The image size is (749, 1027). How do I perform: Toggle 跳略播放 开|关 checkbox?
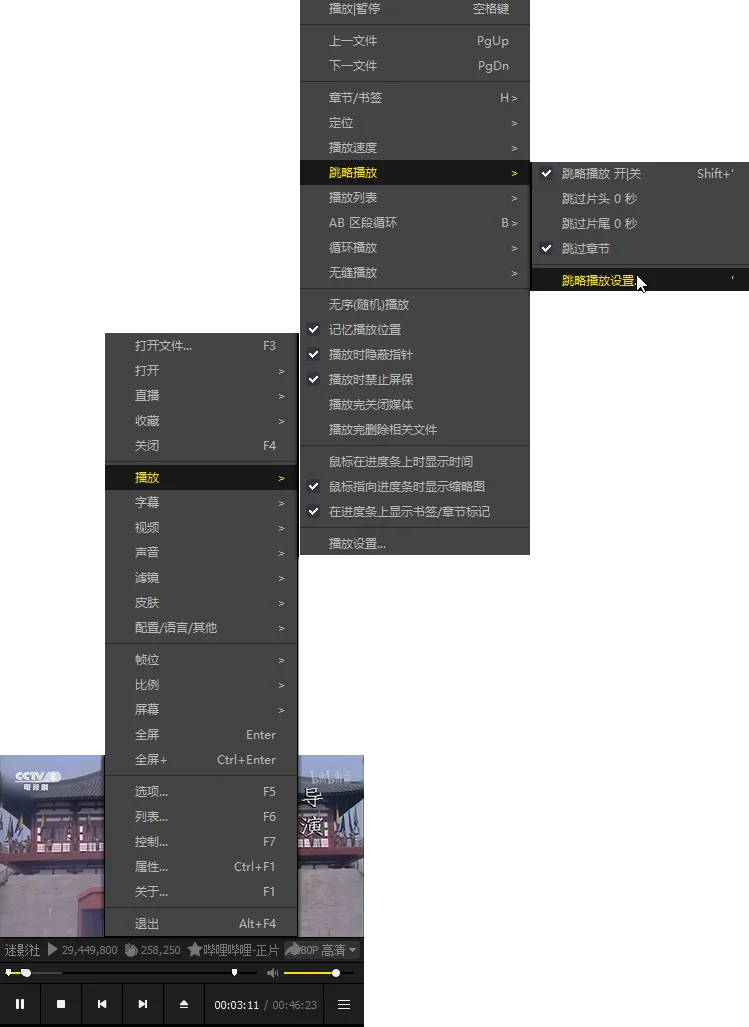click(601, 173)
